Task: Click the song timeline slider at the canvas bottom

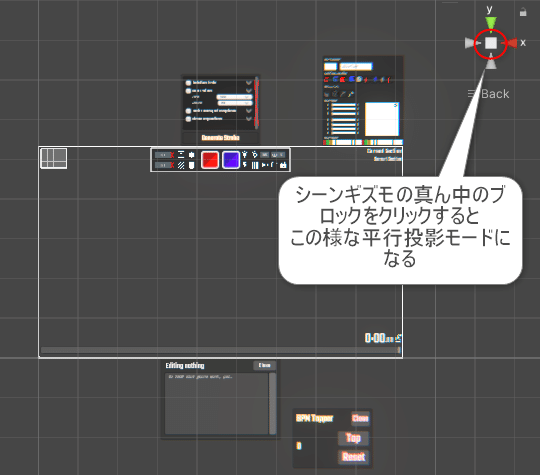Action: [220, 350]
